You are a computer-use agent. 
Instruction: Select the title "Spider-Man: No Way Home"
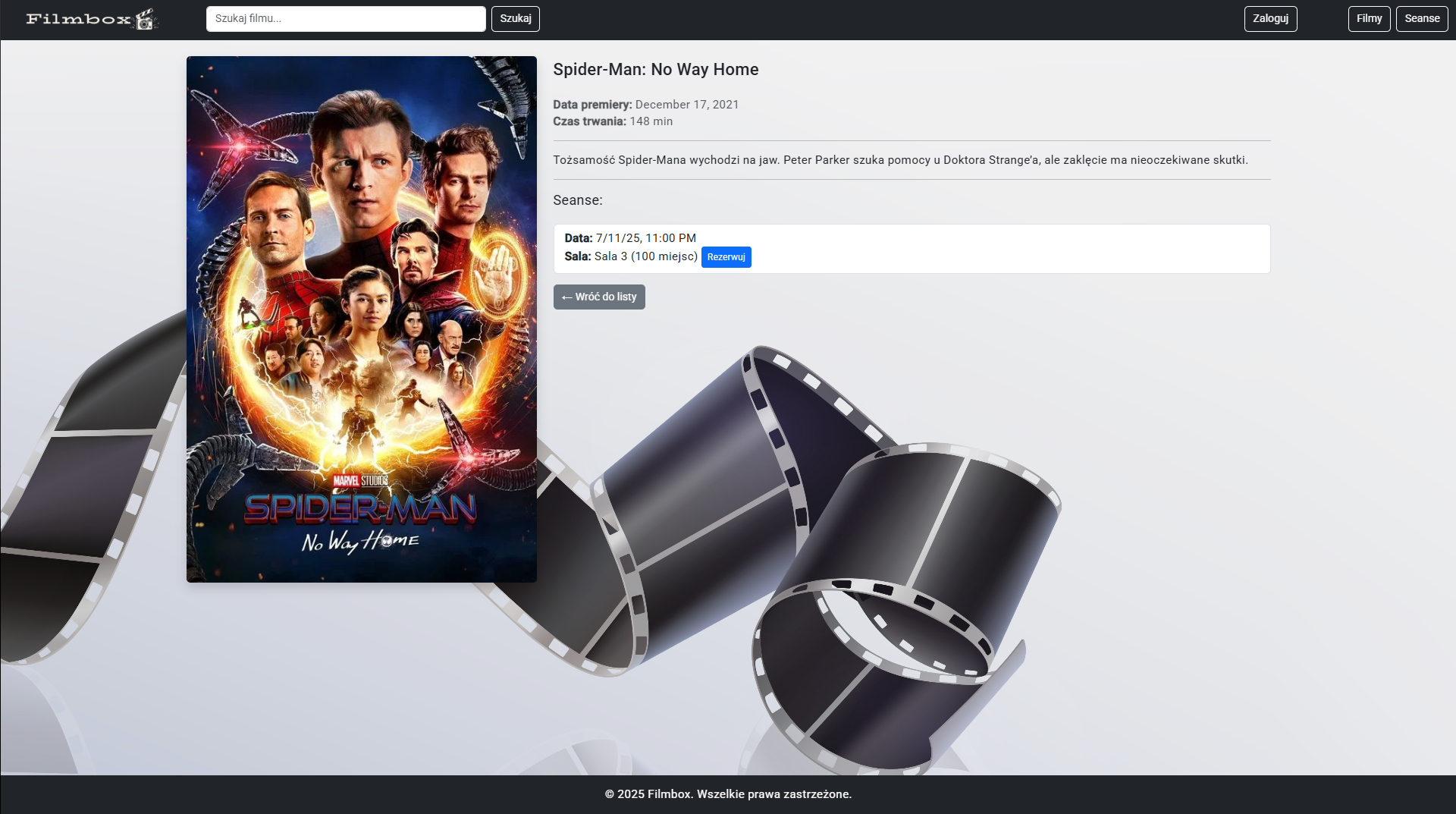point(656,70)
